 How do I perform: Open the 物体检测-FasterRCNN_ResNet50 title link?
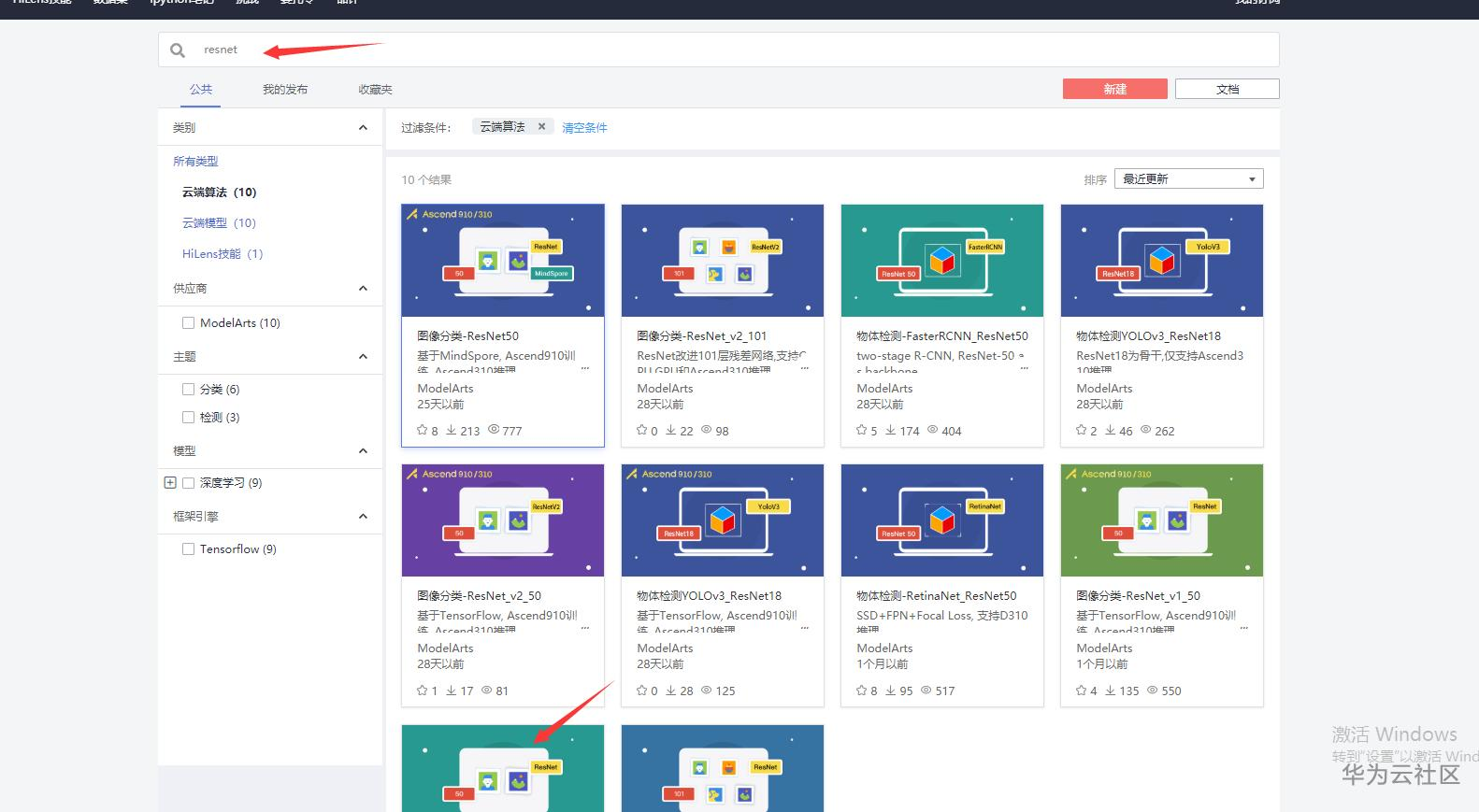click(x=941, y=336)
